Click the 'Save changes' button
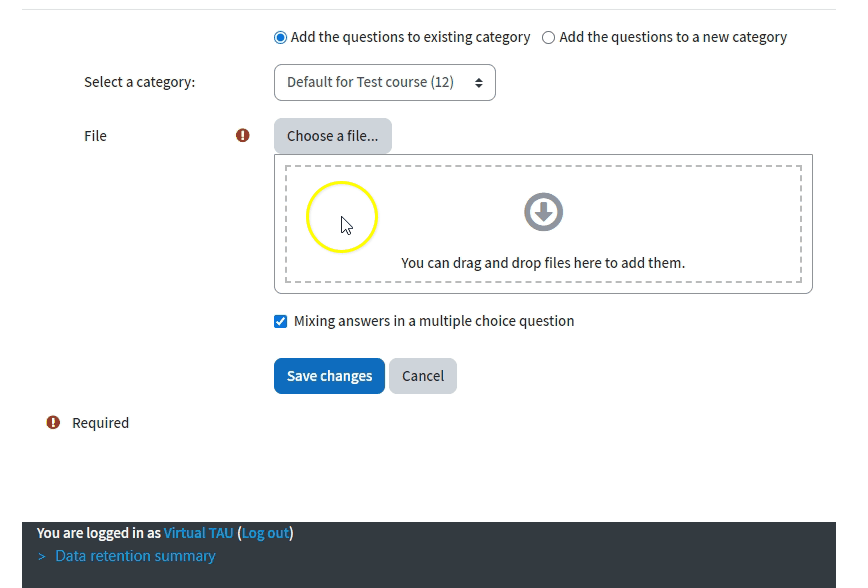The image size is (868, 588). point(329,376)
